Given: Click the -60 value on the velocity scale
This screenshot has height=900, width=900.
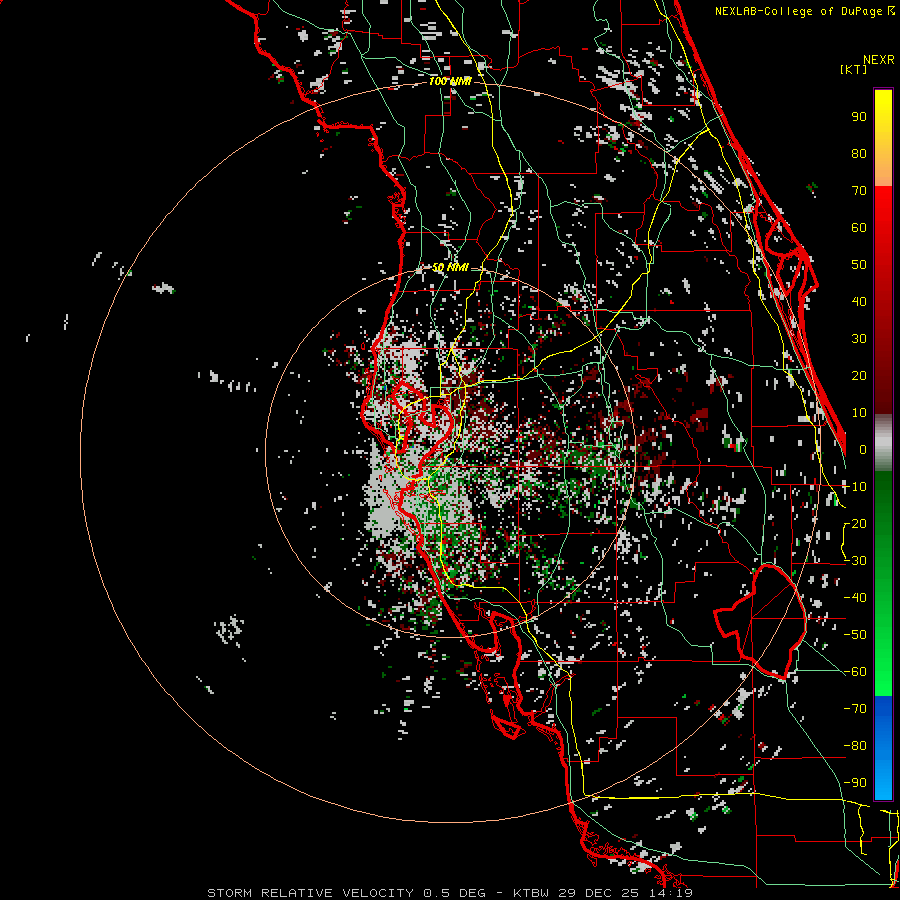Looking at the screenshot, I should pos(855,672).
